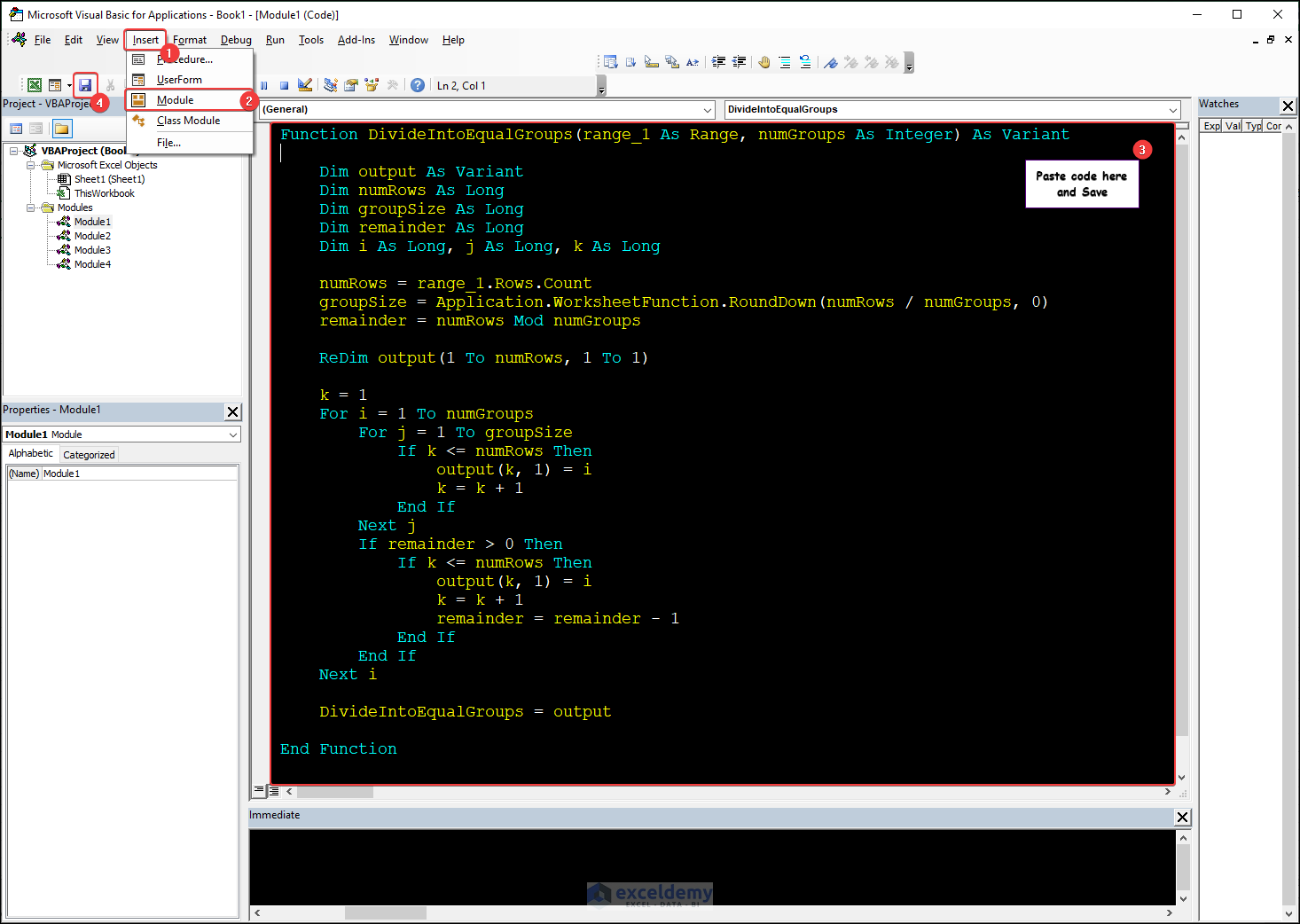Viewport: 1300px width, 924px height.
Task: Collapse the Microsoft Excel Objects node
Action: pos(31,165)
